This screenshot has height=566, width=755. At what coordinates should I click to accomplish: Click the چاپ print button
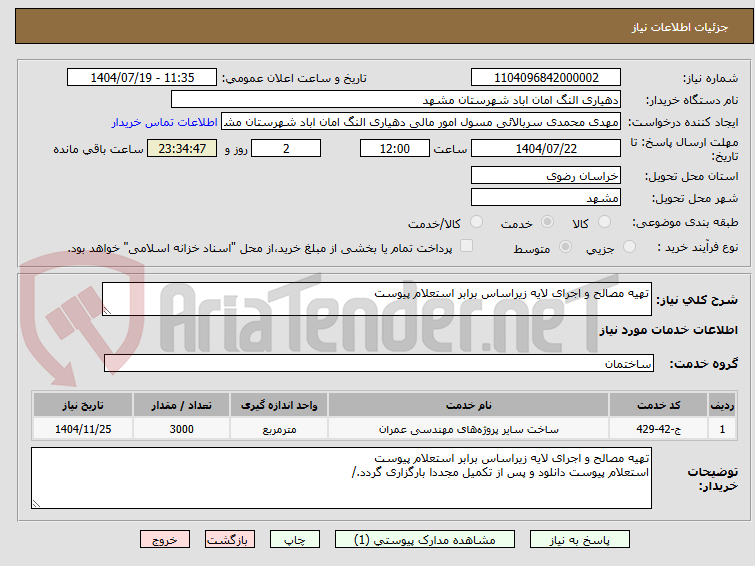click(x=294, y=540)
